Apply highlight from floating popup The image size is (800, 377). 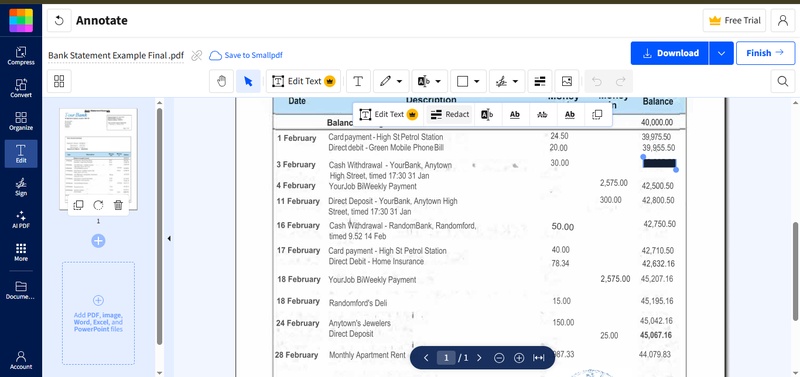tap(487, 114)
